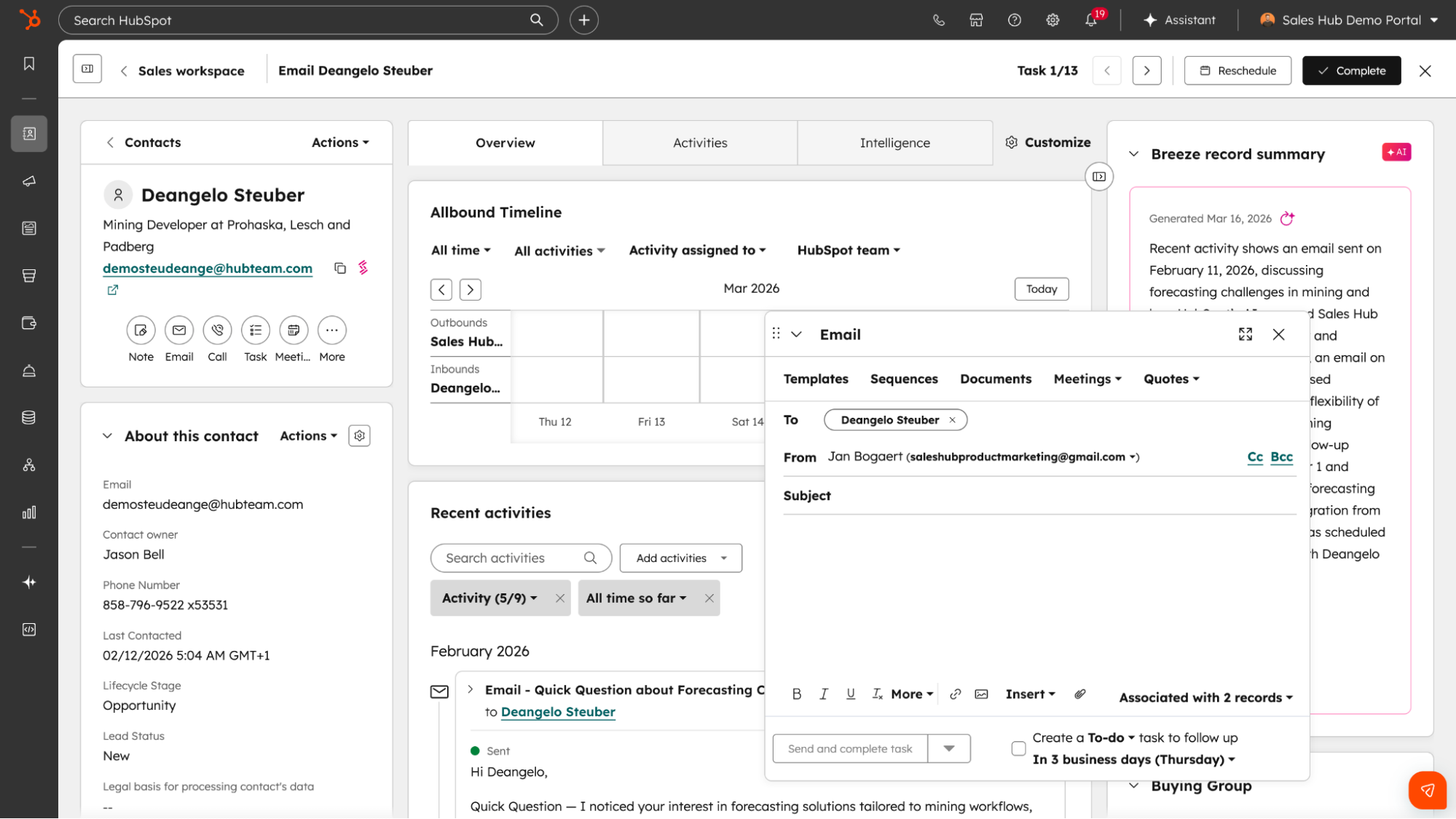
Task: Click the email Subject field
Action: point(1039,496)
